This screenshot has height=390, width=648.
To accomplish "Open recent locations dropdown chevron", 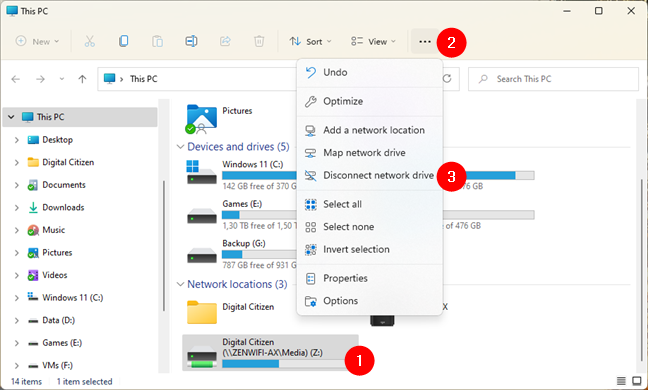I will tap(62, 79).
